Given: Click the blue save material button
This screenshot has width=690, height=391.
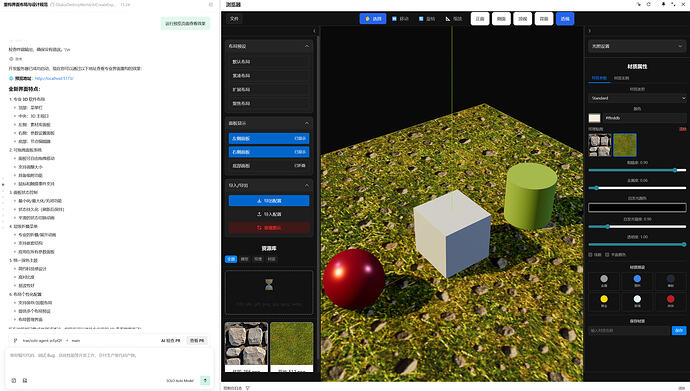Looking at the screenshot, I should click(x=679, y=331).
